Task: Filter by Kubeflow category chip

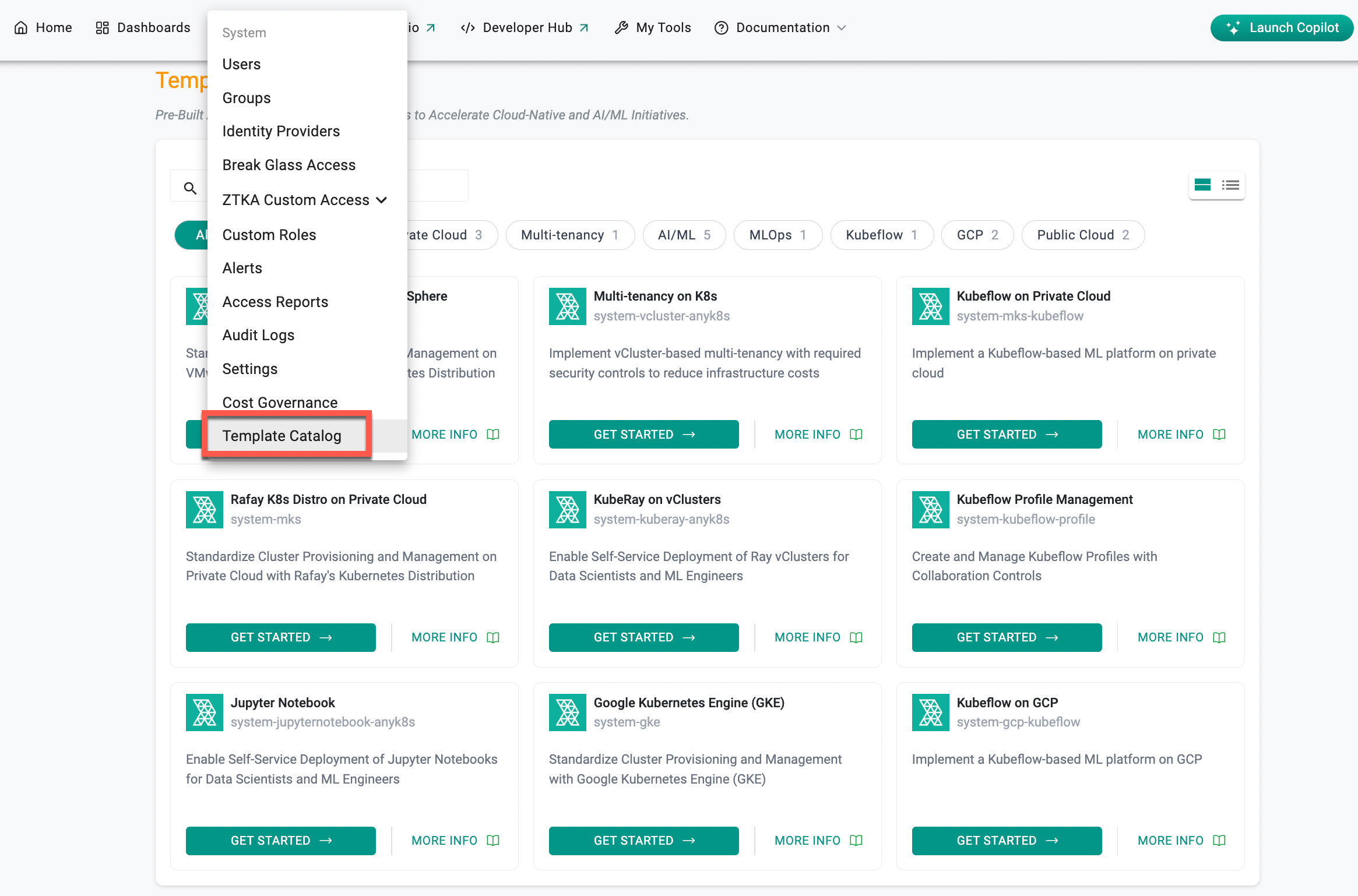Action: click(x=882, y=235)
